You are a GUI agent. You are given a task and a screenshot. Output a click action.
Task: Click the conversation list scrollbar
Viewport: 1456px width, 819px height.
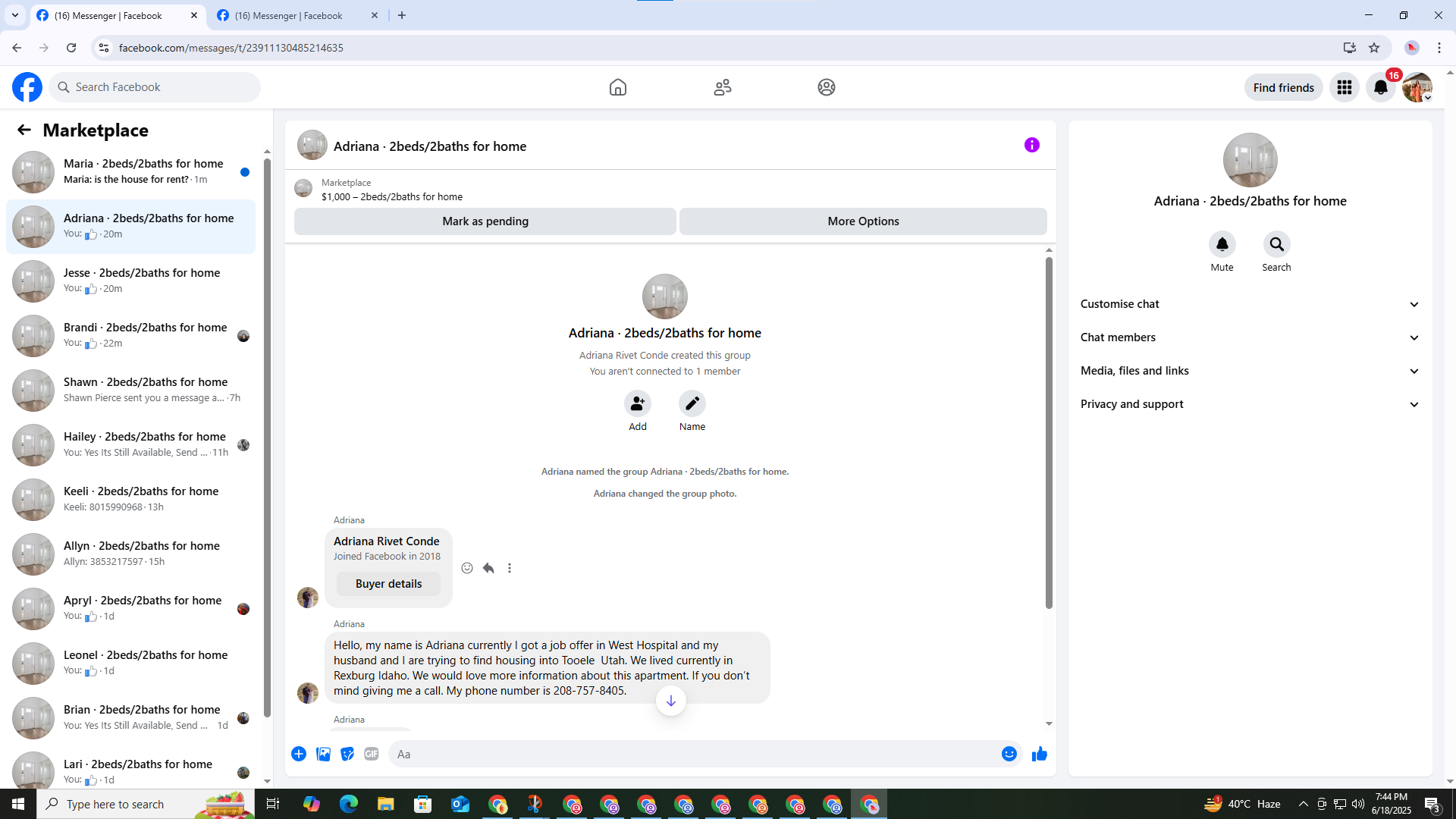267,437
